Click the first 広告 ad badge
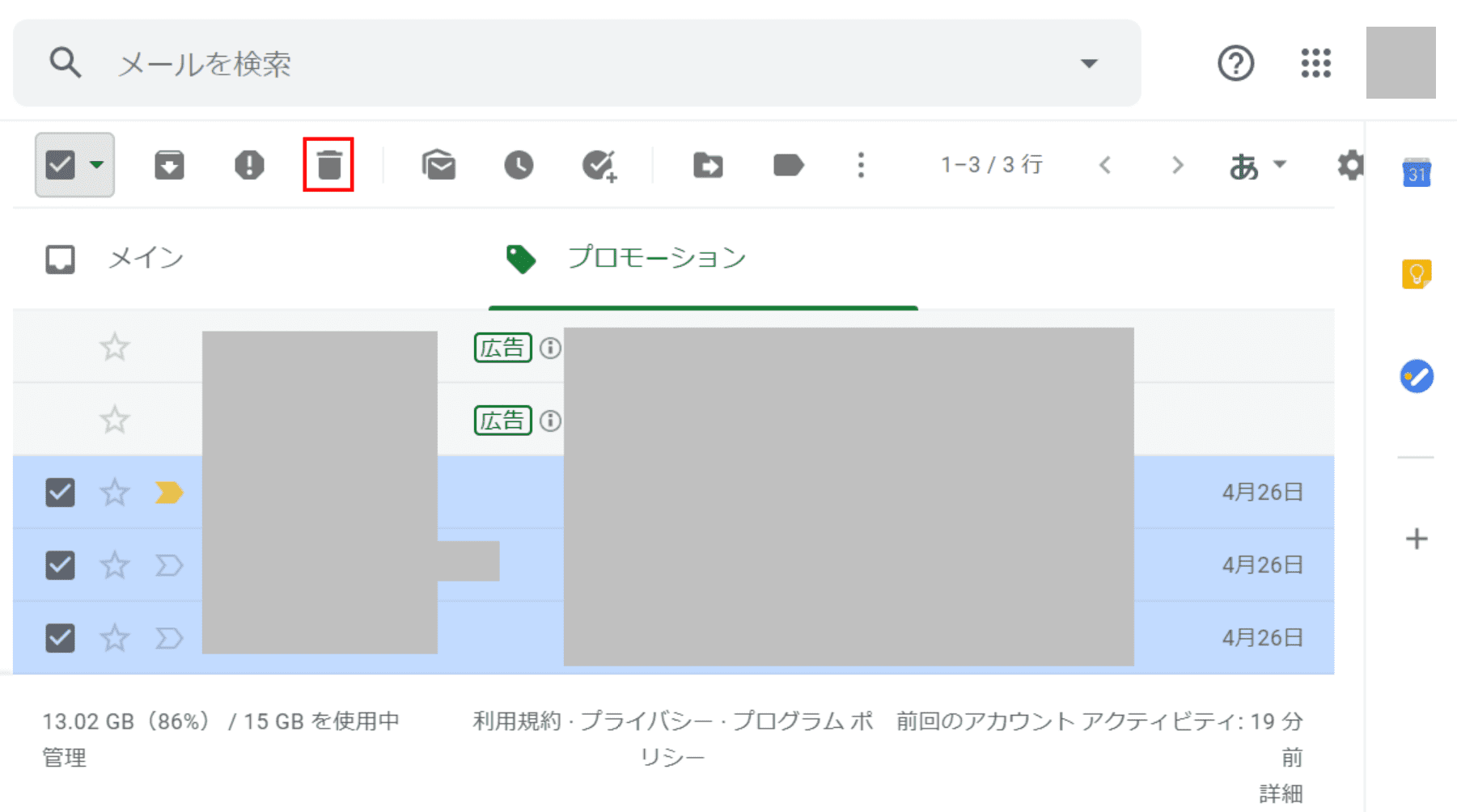1457x812 pixels. pyautogui.click(x=502, y=348)
